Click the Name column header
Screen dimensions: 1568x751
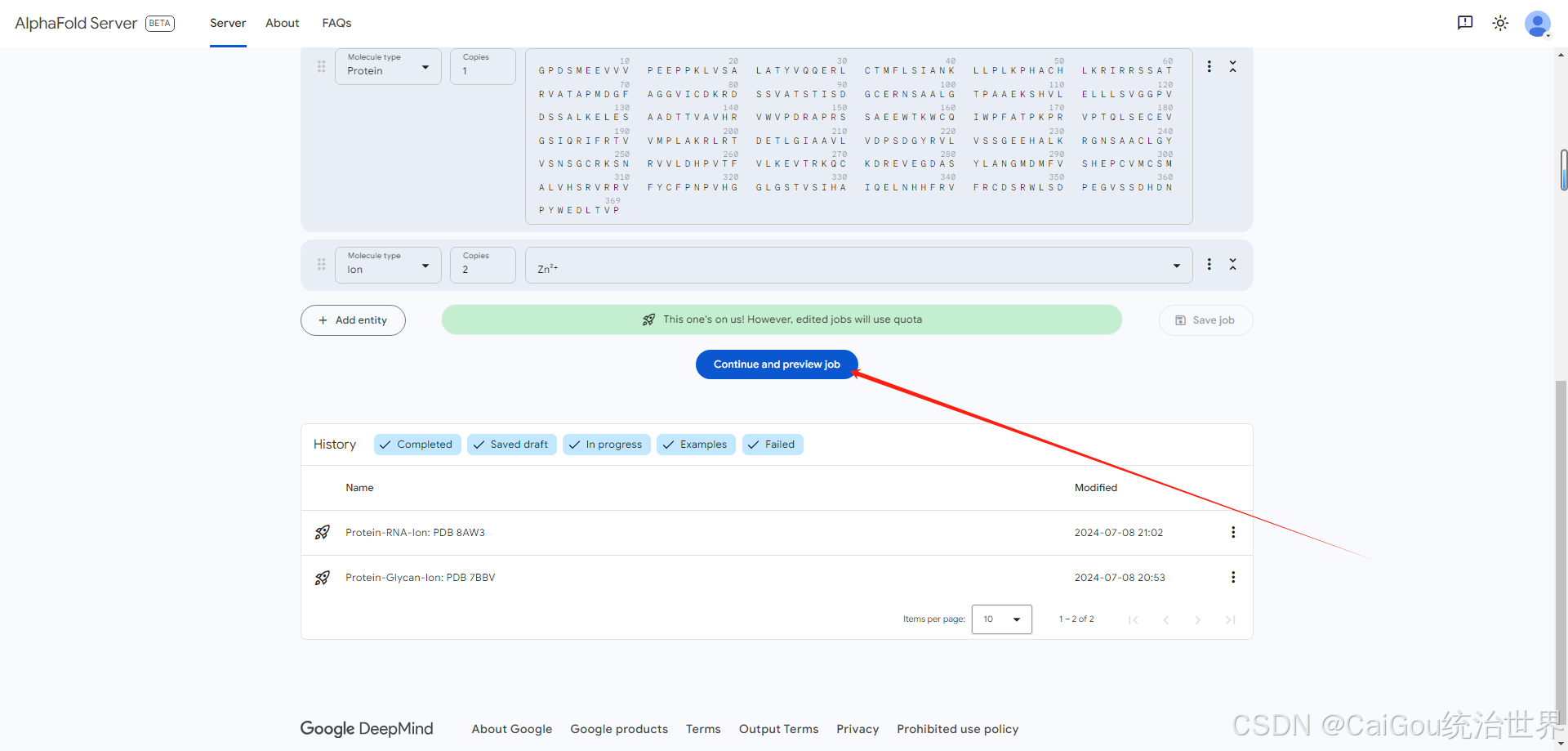pos(359,488)
